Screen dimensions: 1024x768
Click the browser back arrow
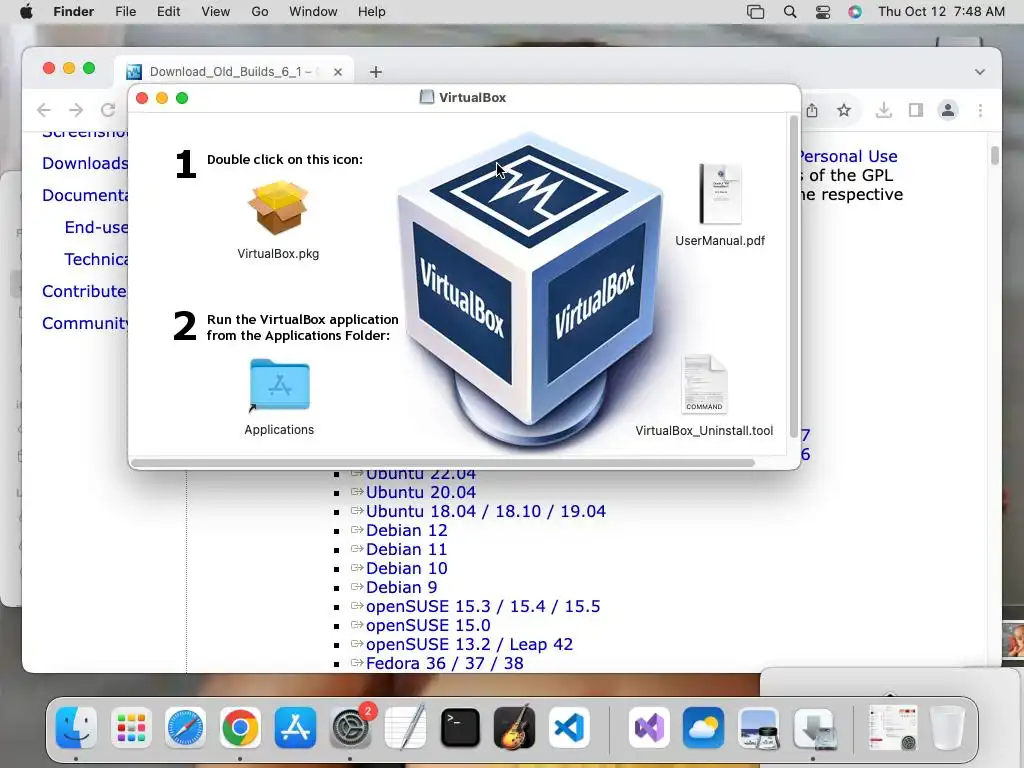tap(44, 110)
